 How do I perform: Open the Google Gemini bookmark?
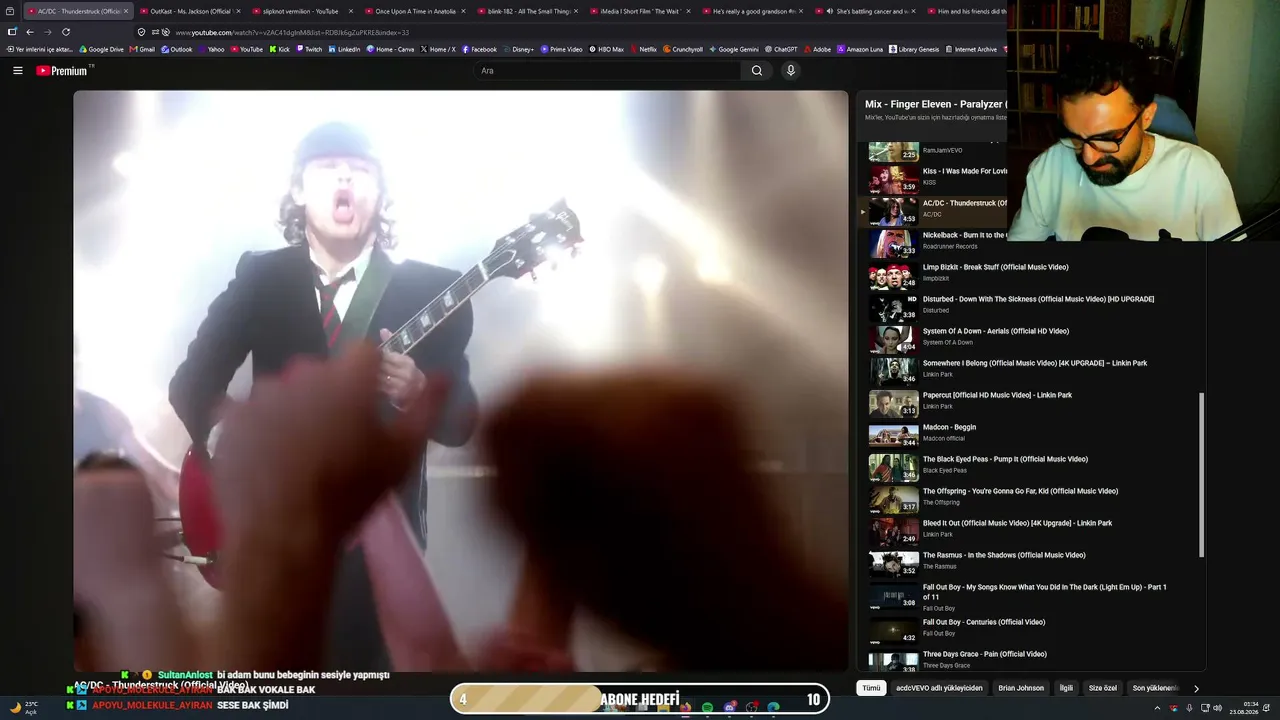click(734, 49)
